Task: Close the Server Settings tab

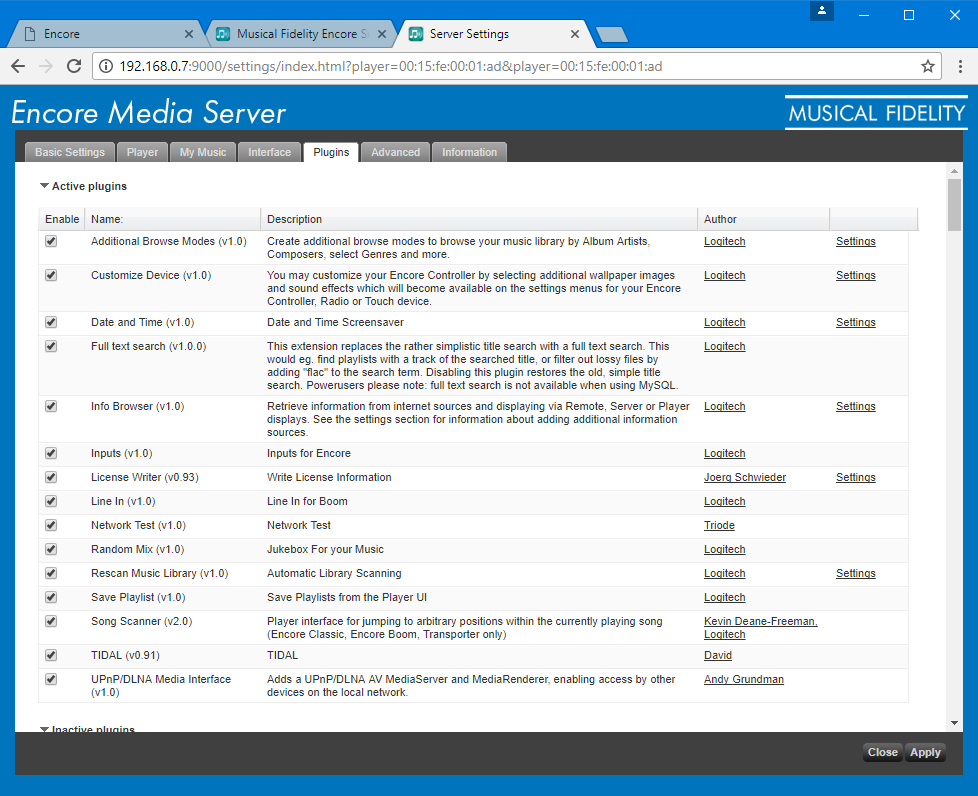Action: [574, 34]
